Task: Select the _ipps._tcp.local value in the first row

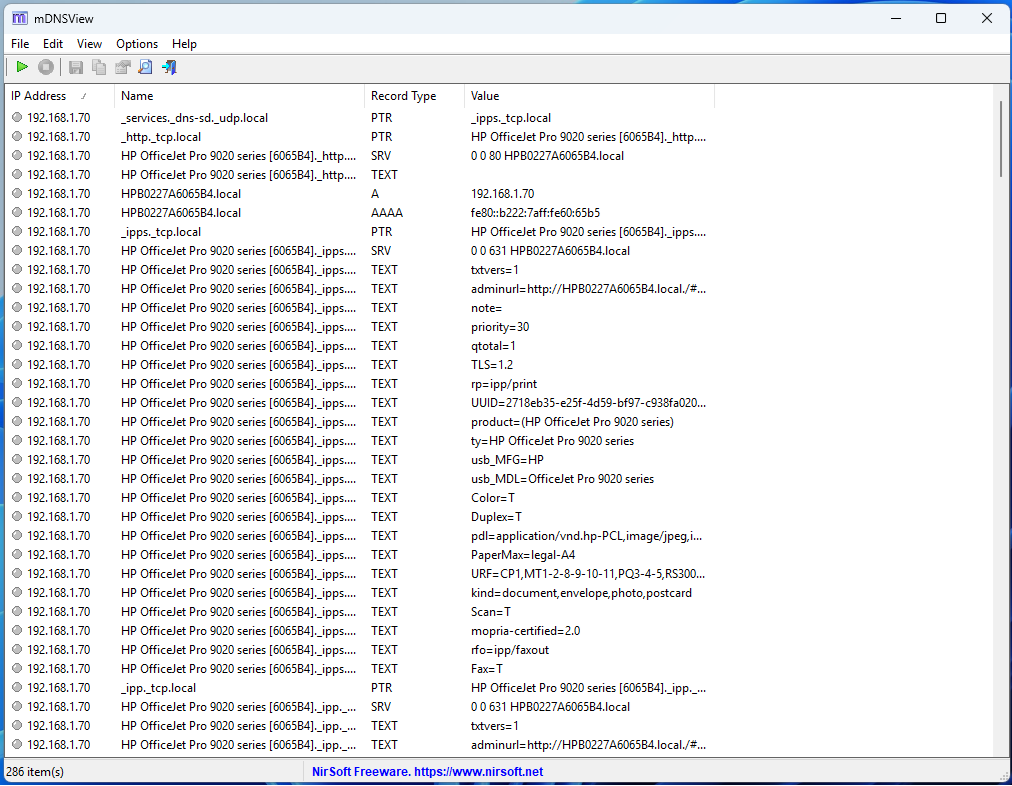Action: point(511,117)
